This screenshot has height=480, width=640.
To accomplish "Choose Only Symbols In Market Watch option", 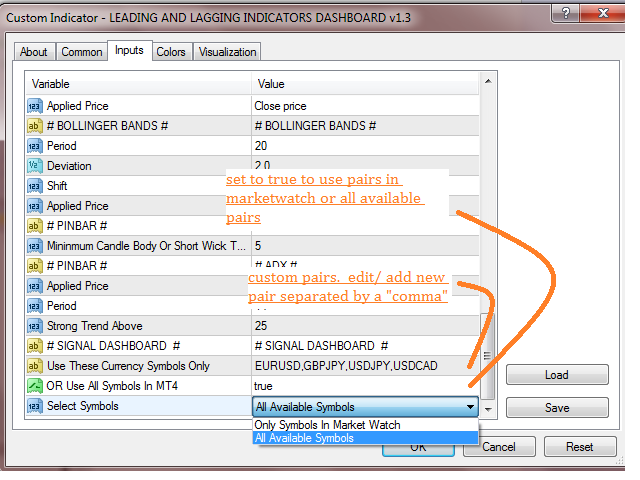I will (328, 425).
